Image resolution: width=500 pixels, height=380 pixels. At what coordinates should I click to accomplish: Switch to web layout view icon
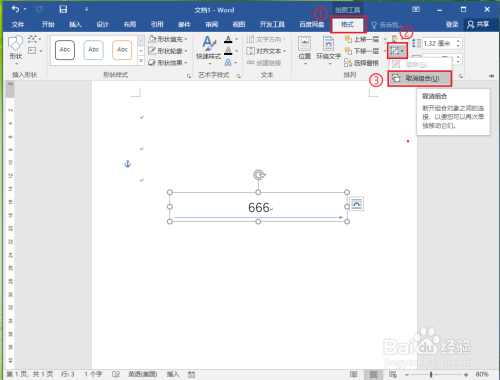coord(393,374)
